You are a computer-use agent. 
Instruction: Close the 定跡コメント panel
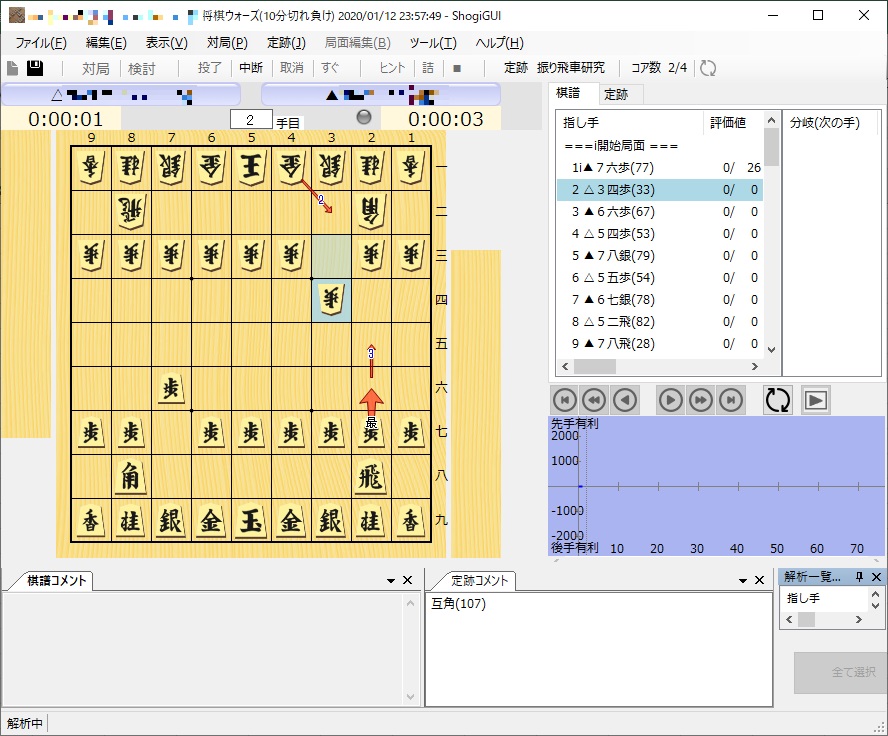pyautogui.click(x=759, y=580)
